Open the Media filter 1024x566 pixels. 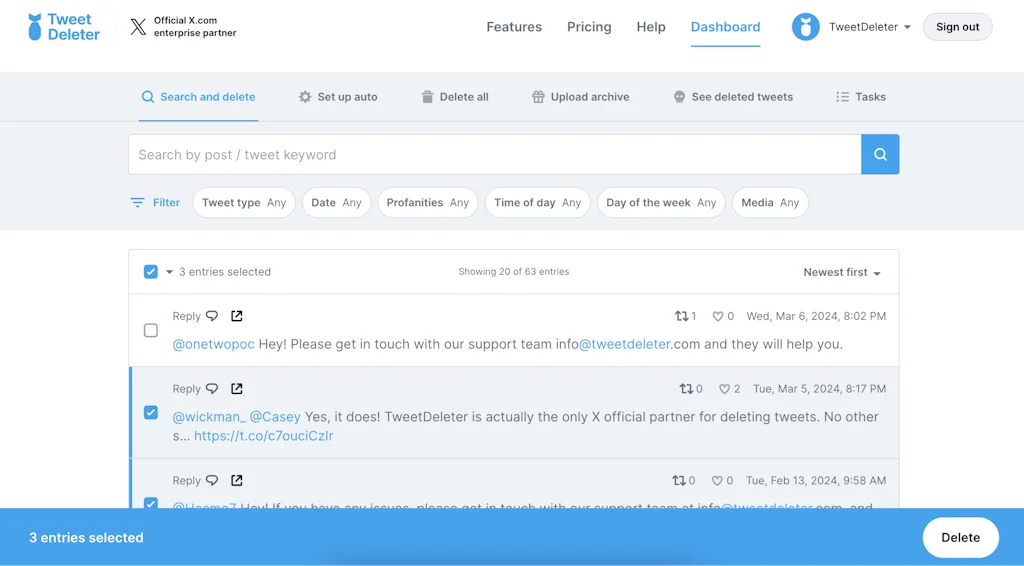click(x=770, y=202)
